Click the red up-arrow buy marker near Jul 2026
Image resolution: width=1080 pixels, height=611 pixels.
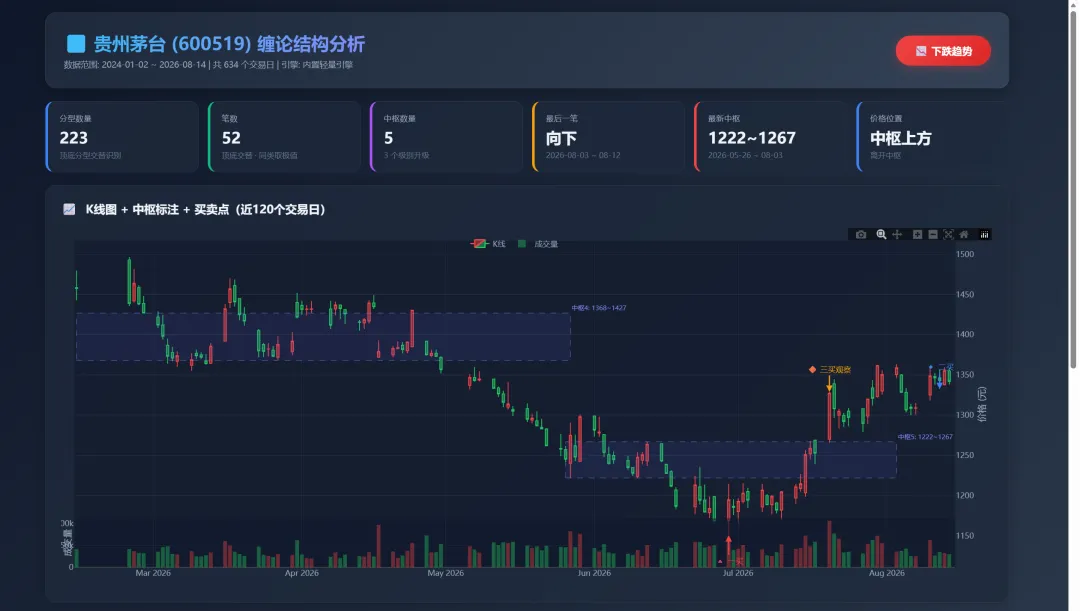729,544
